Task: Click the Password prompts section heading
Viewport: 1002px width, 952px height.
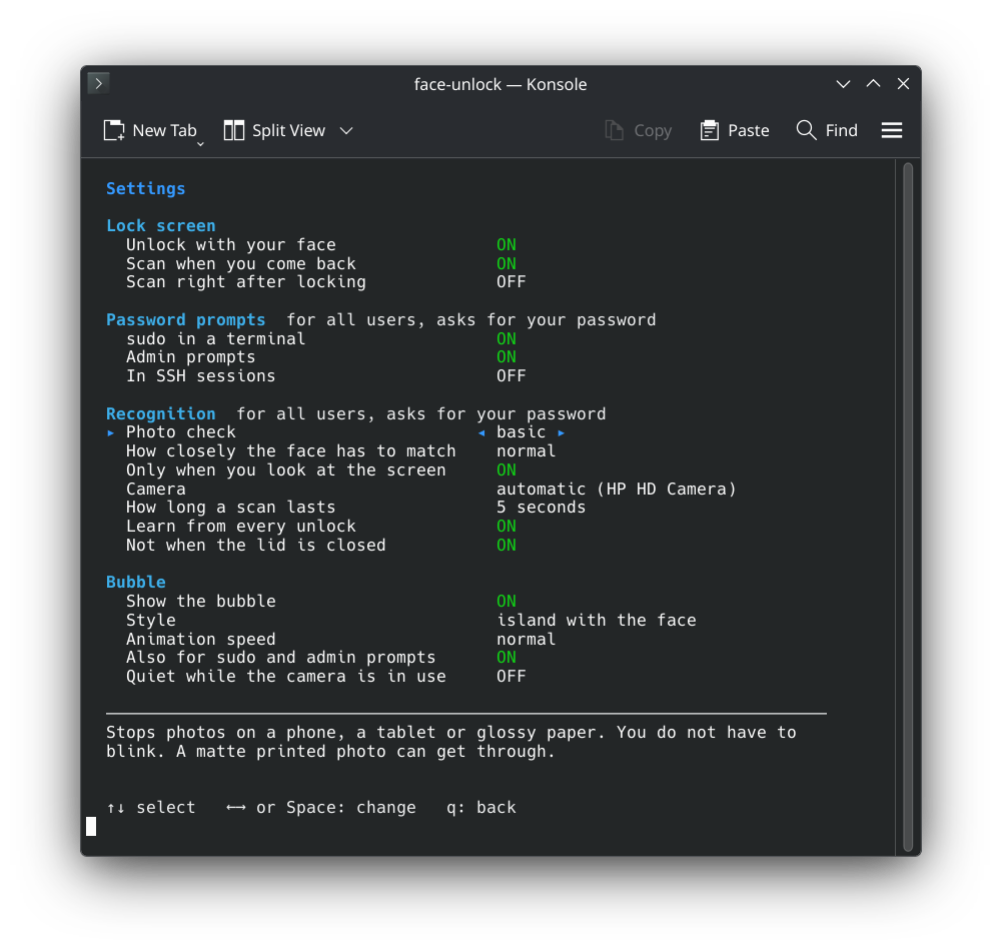Action: [x=185, y=319]
